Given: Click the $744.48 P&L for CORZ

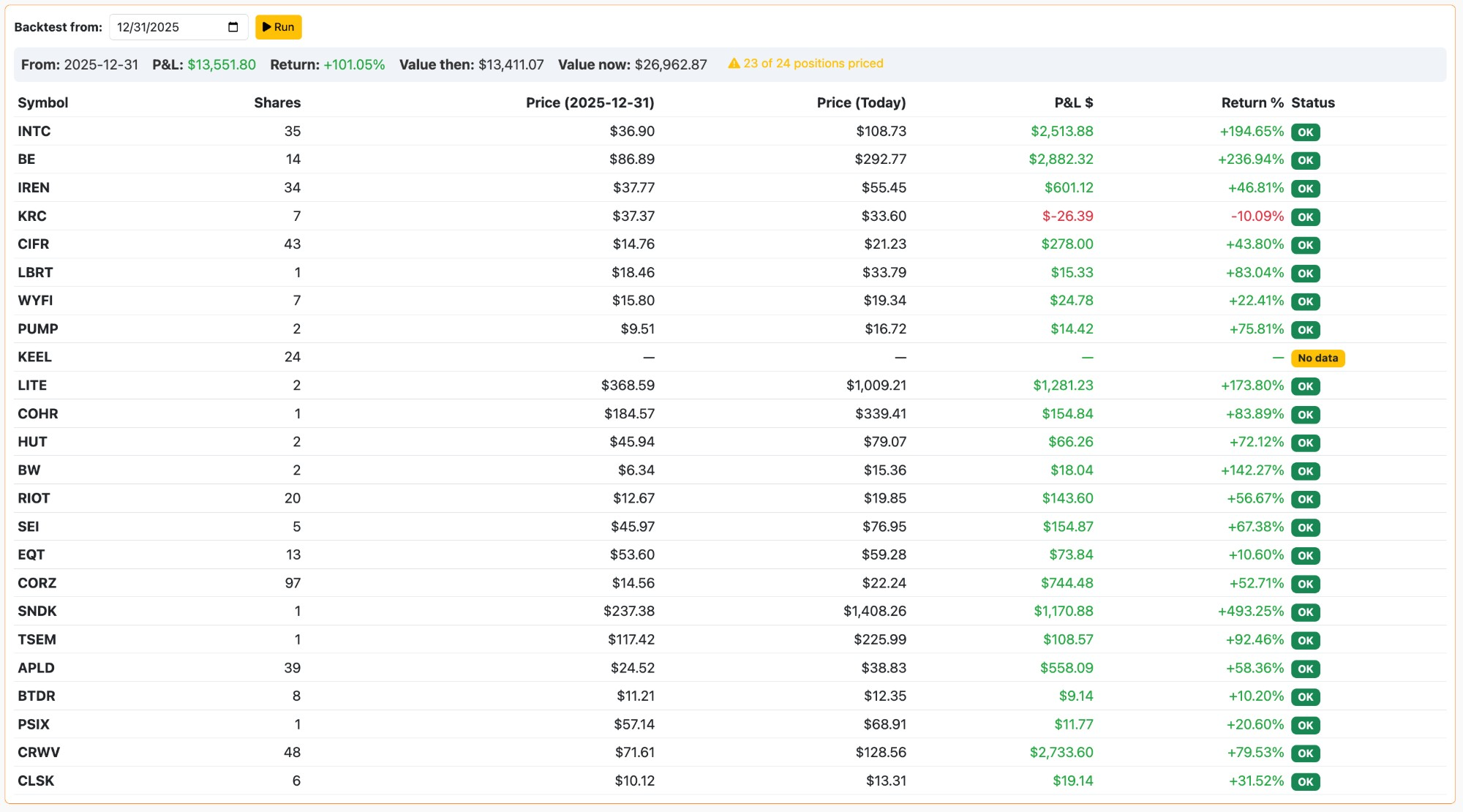Looking at the screenshot, I should (1067, 583).
